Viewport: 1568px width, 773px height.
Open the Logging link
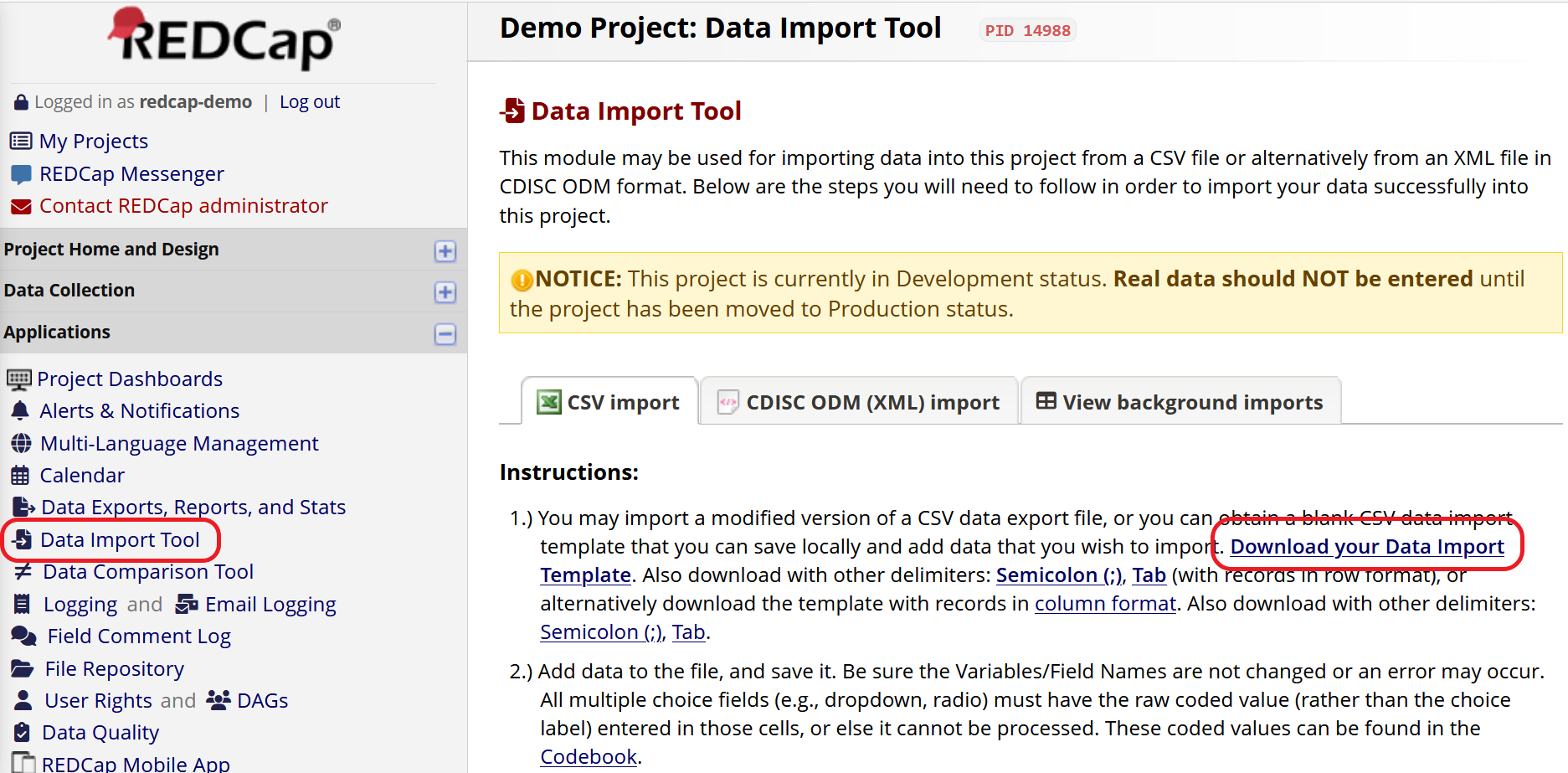click(80, 604)
